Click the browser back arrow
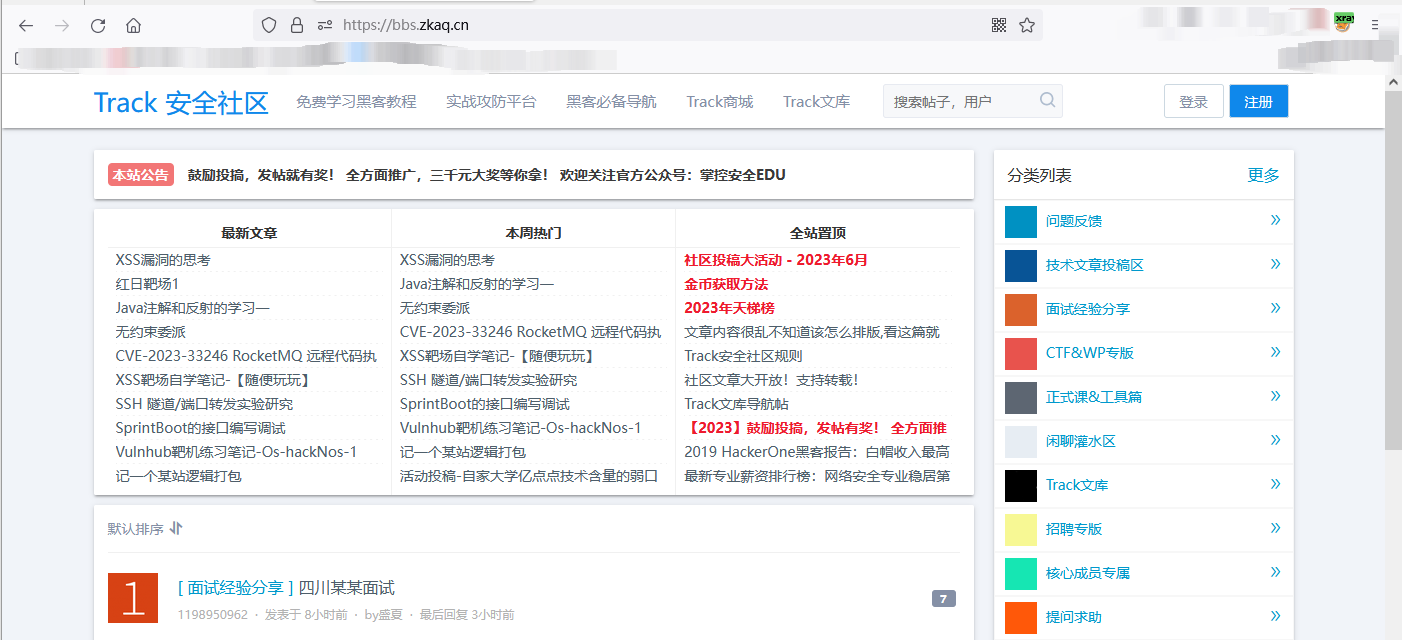This screenshot has height=640, width=1402. tap(26, 26)
